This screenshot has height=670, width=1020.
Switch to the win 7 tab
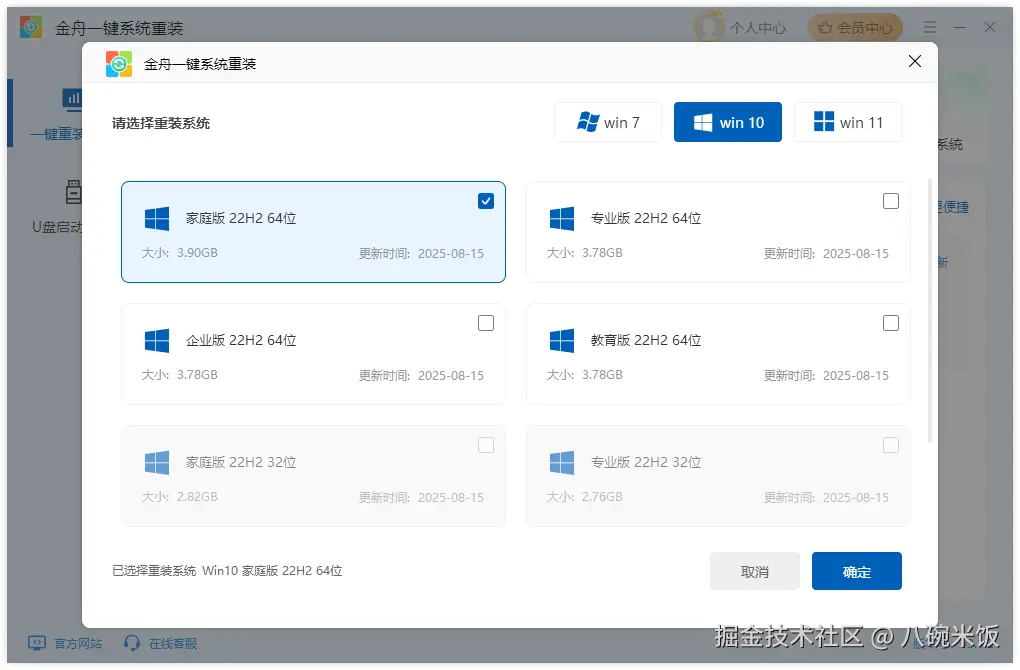[x=608, y=122]
